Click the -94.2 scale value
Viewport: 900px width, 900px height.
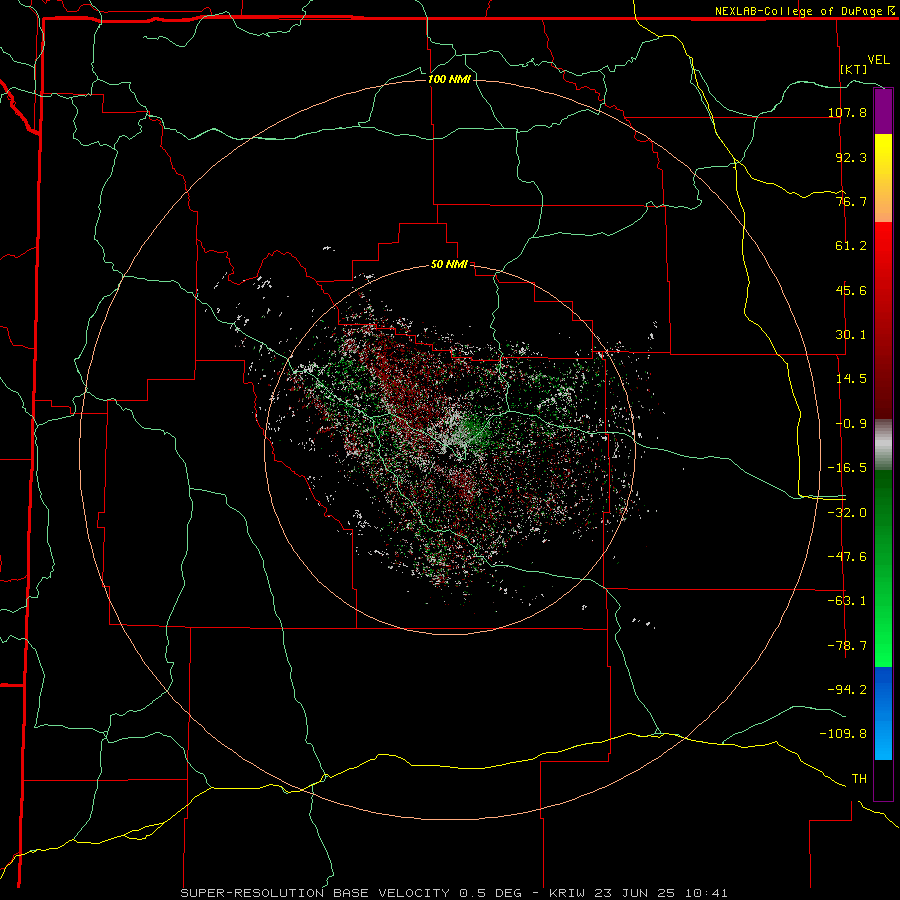pos(847,689)
